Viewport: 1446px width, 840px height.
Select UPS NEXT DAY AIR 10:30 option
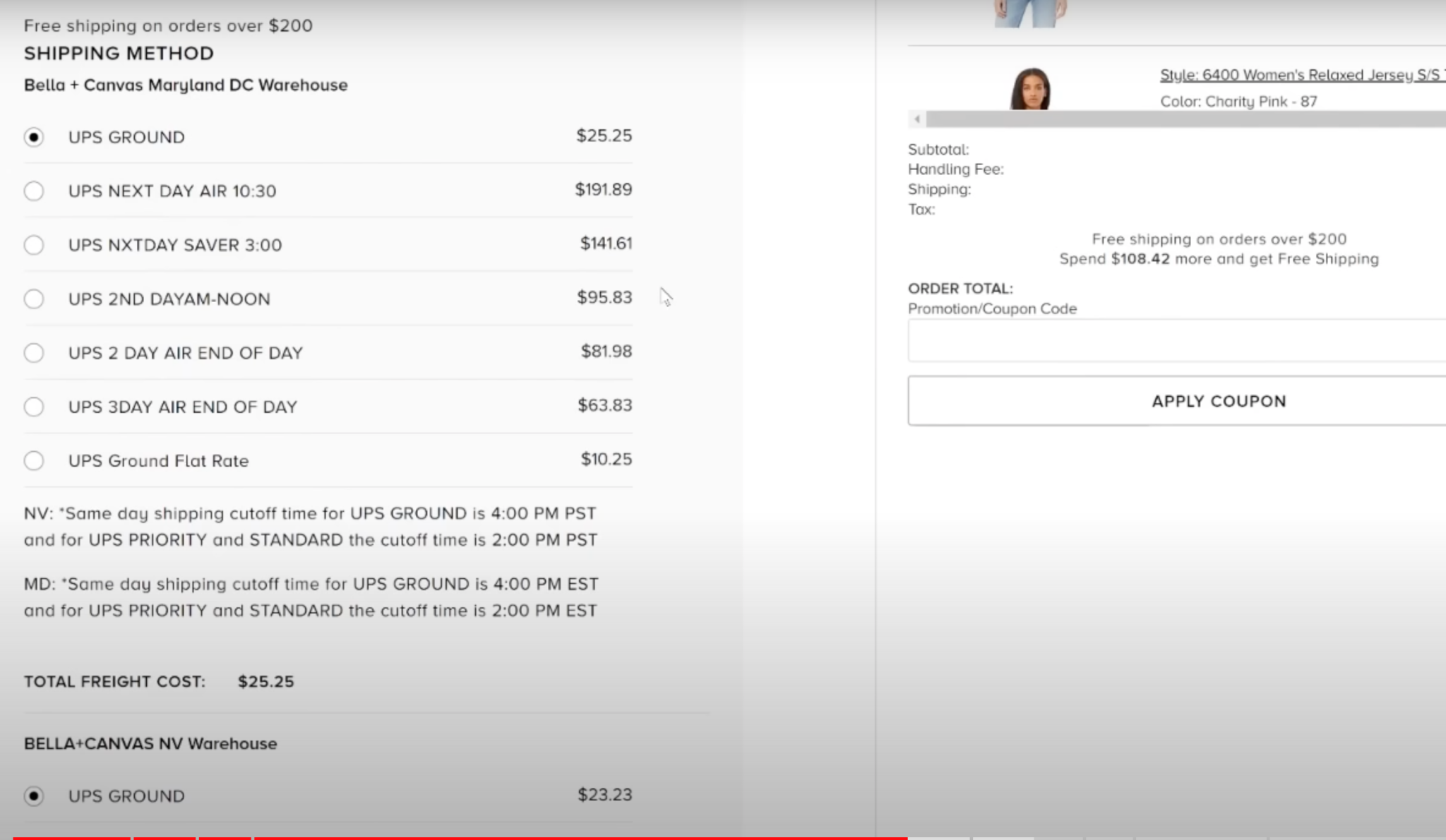tap(34, 190)
